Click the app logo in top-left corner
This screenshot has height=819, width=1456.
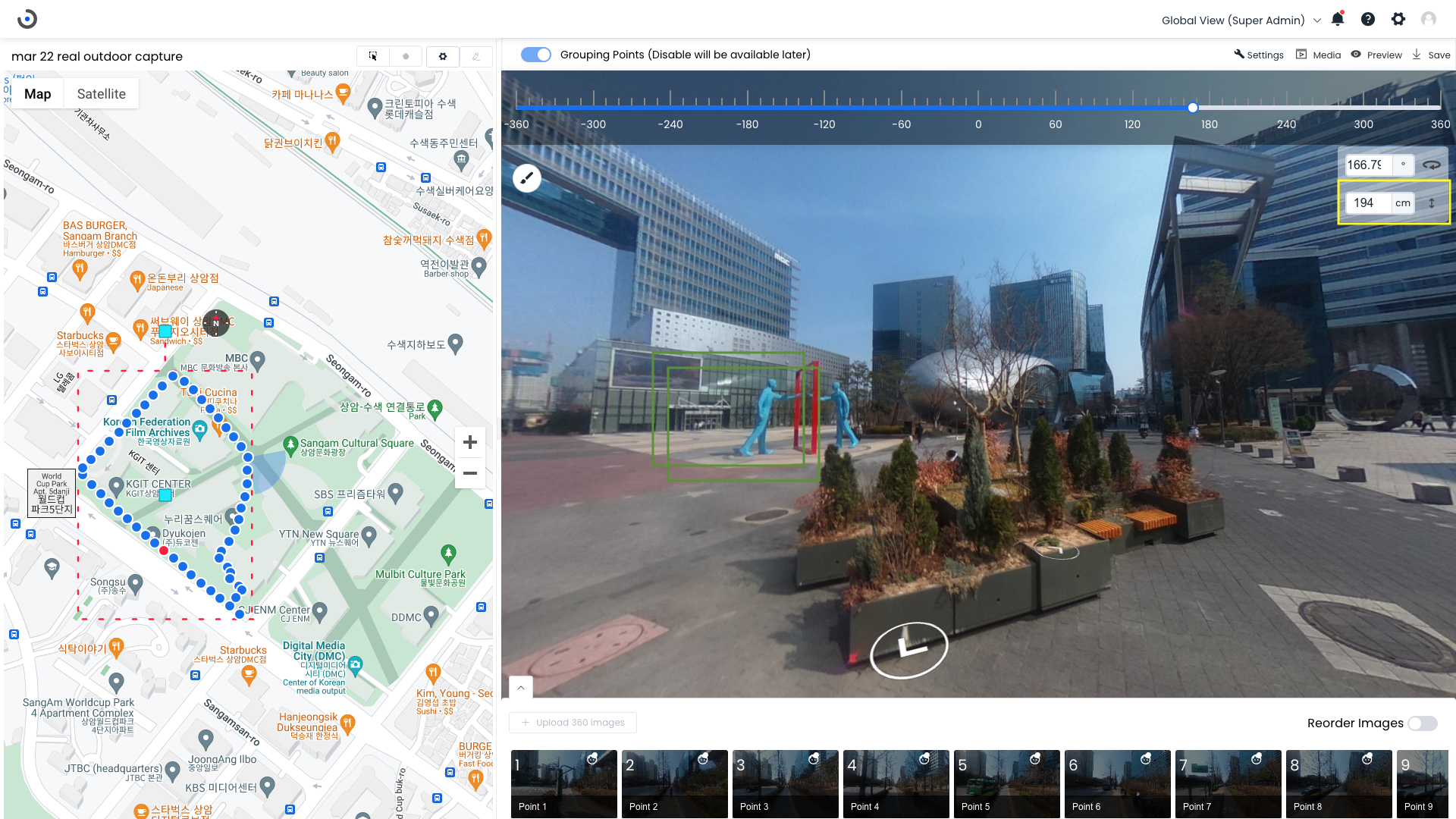27,19
